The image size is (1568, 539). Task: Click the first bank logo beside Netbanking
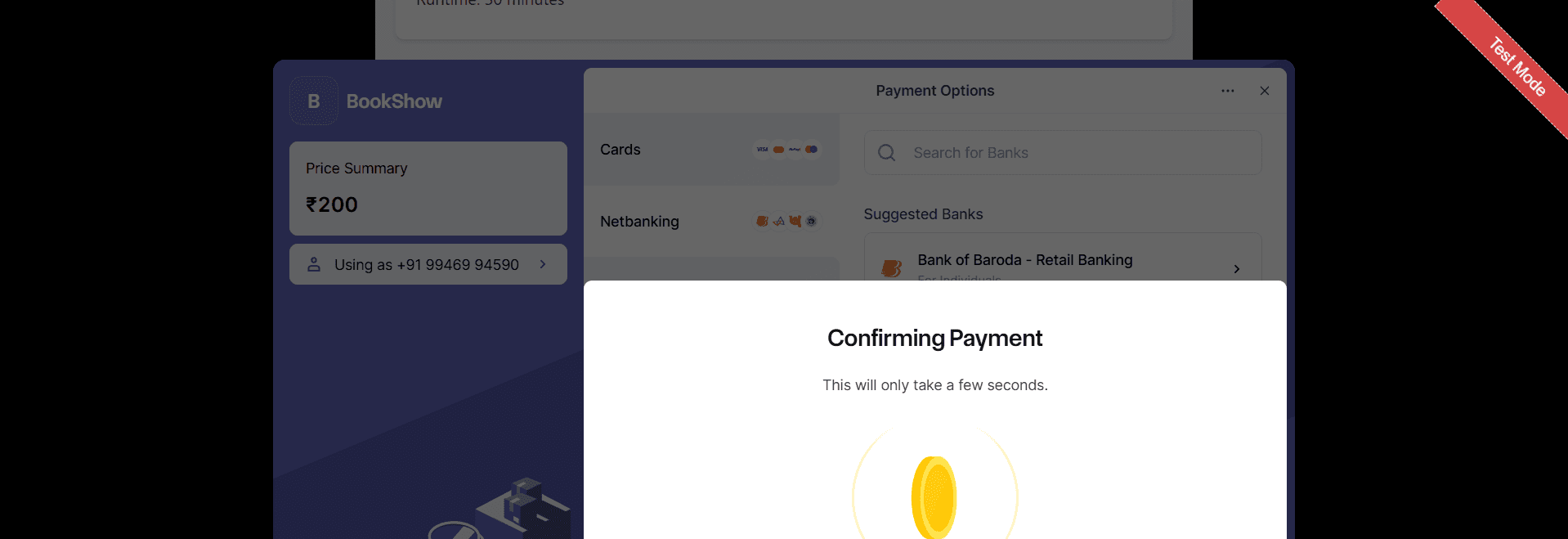pos(762,221)
